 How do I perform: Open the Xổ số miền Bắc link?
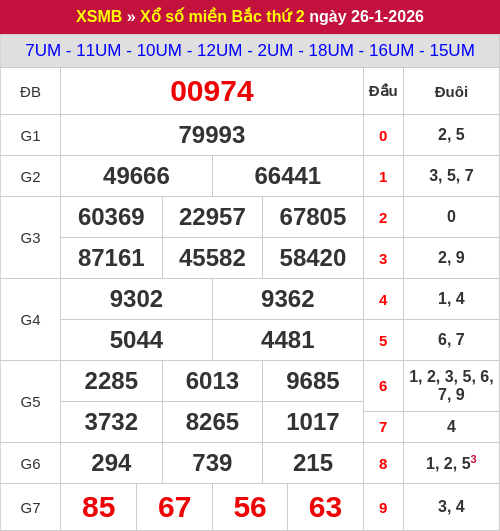click(201, 17)
